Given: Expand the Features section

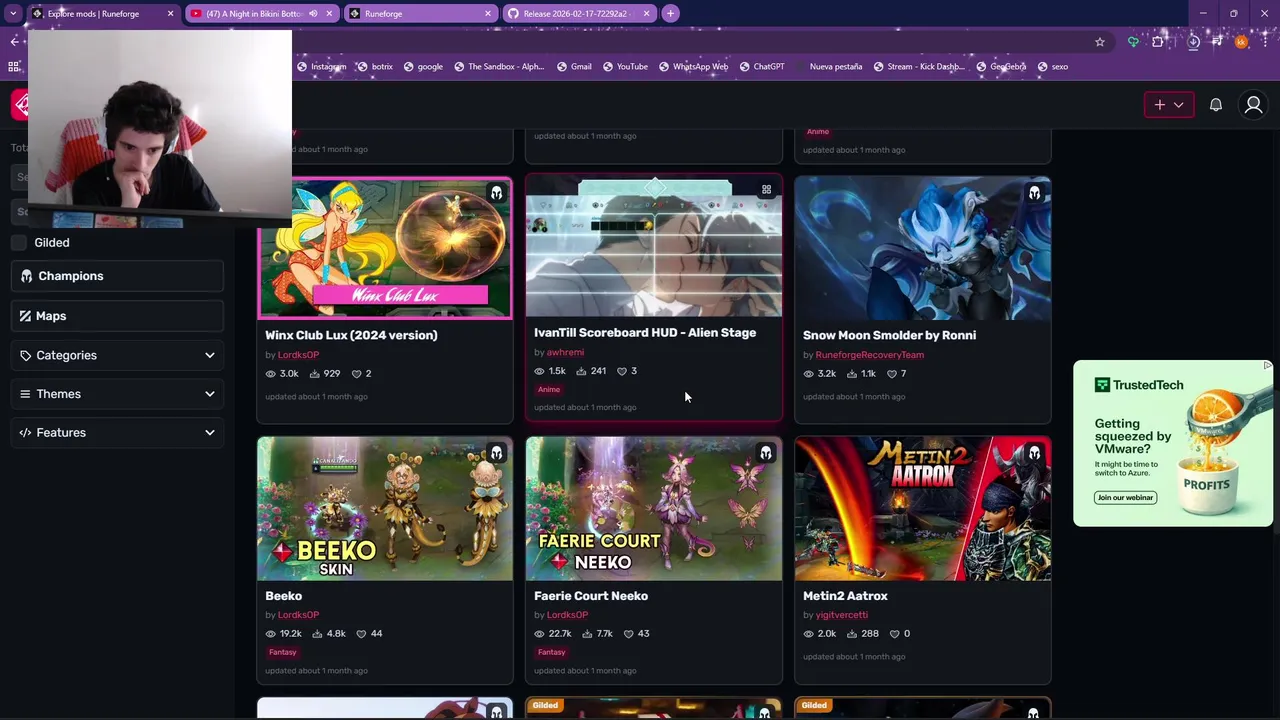Looking at the screenshot, I should pyautogui.click(x=117, y=432).
